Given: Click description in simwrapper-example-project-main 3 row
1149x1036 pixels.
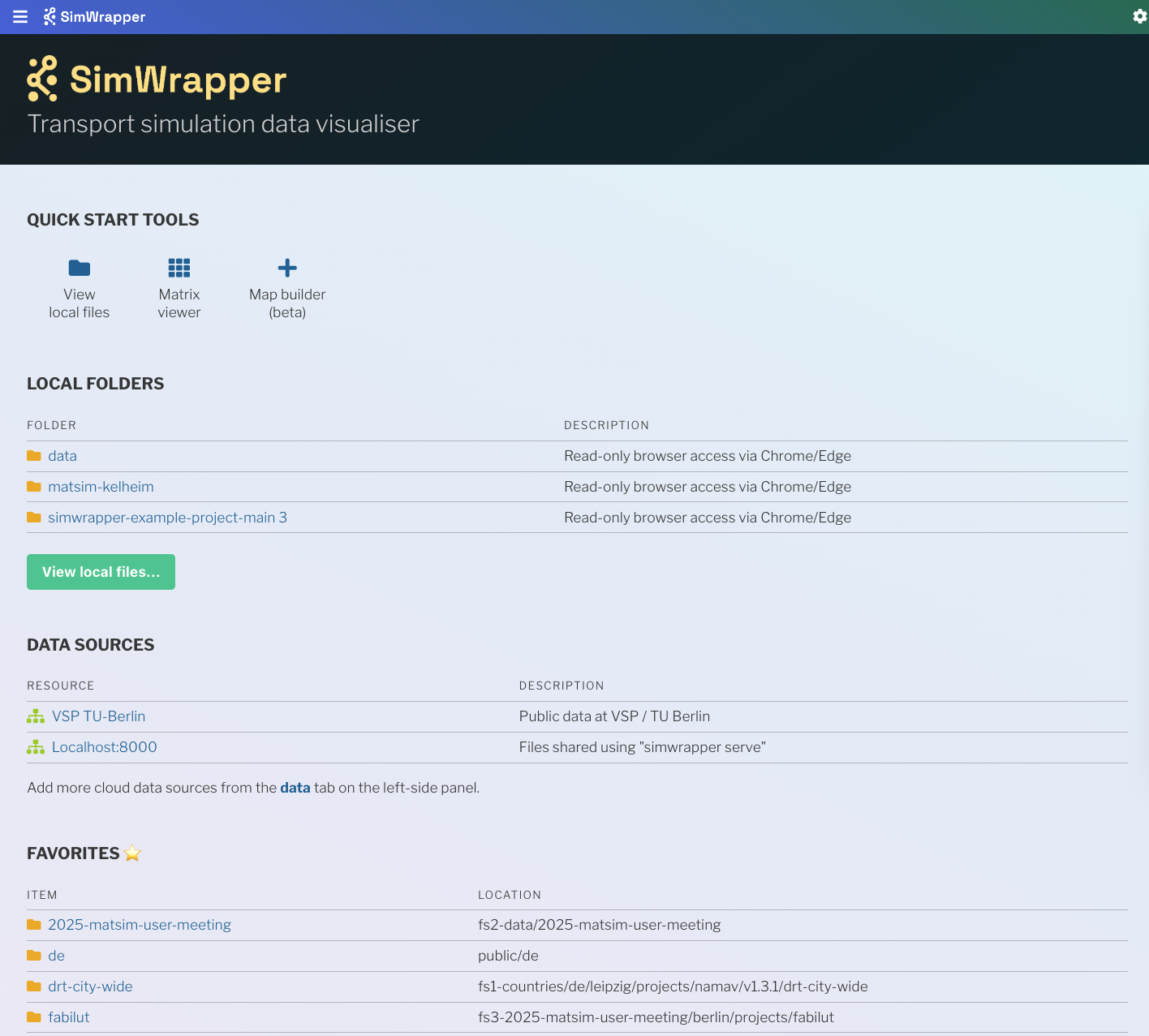Looking at the screenshot, I should 708,518.
